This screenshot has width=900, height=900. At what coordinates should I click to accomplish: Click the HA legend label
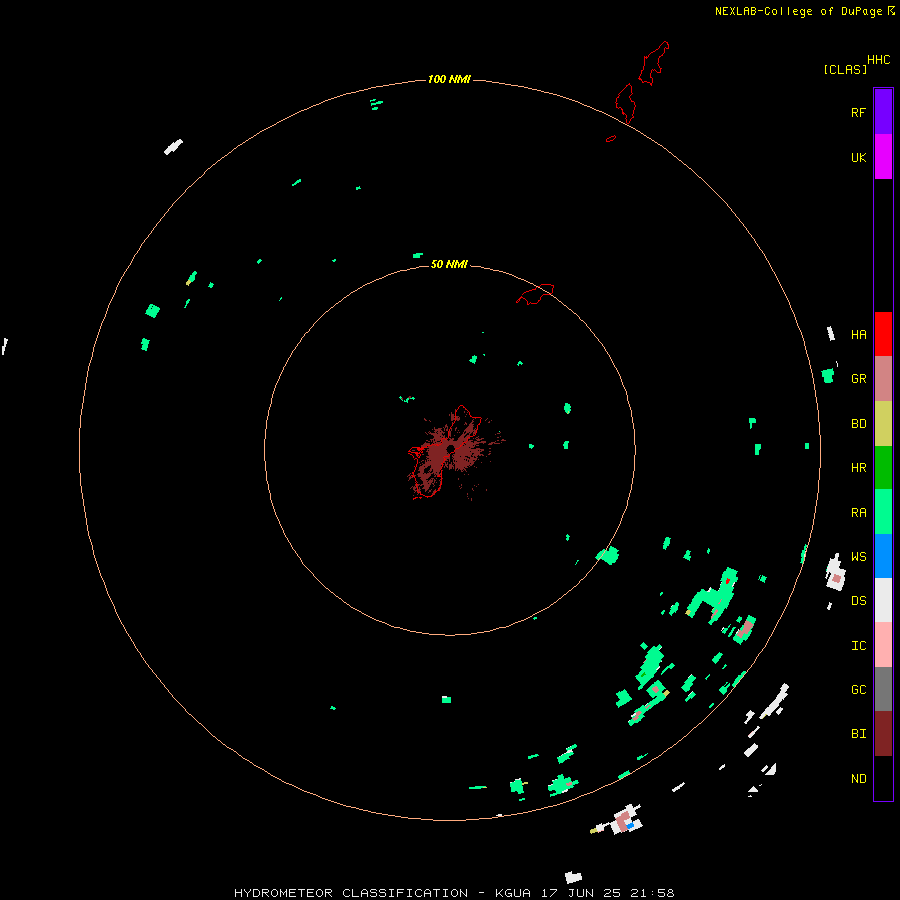(x=859, y=335)
